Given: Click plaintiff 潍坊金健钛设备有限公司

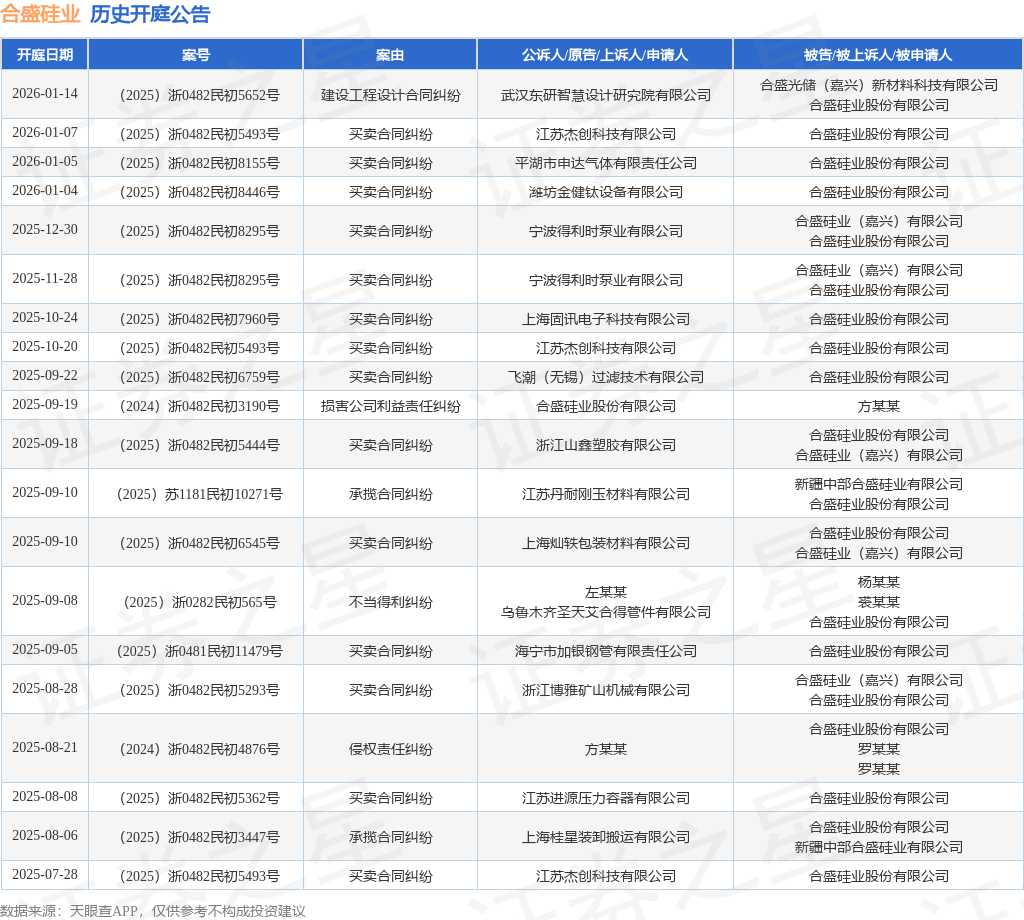Looking at the screenshot, I should (x=605, y=192).
